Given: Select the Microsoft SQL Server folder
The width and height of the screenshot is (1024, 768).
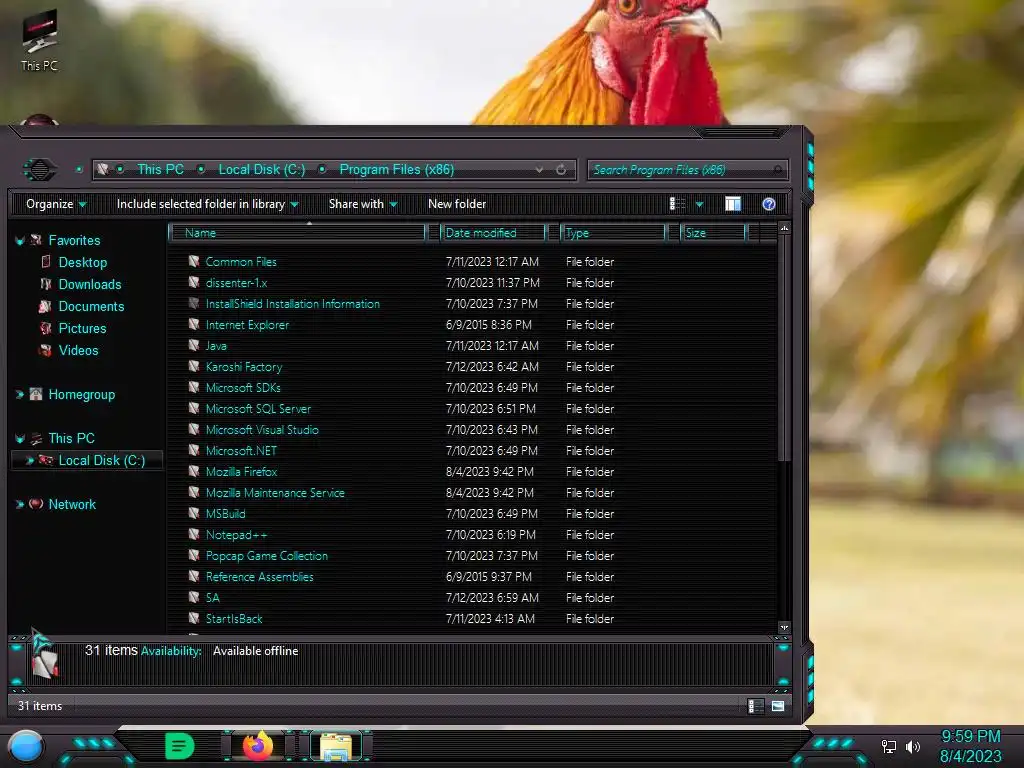Looking at the screenshot, I should (258, 409).
